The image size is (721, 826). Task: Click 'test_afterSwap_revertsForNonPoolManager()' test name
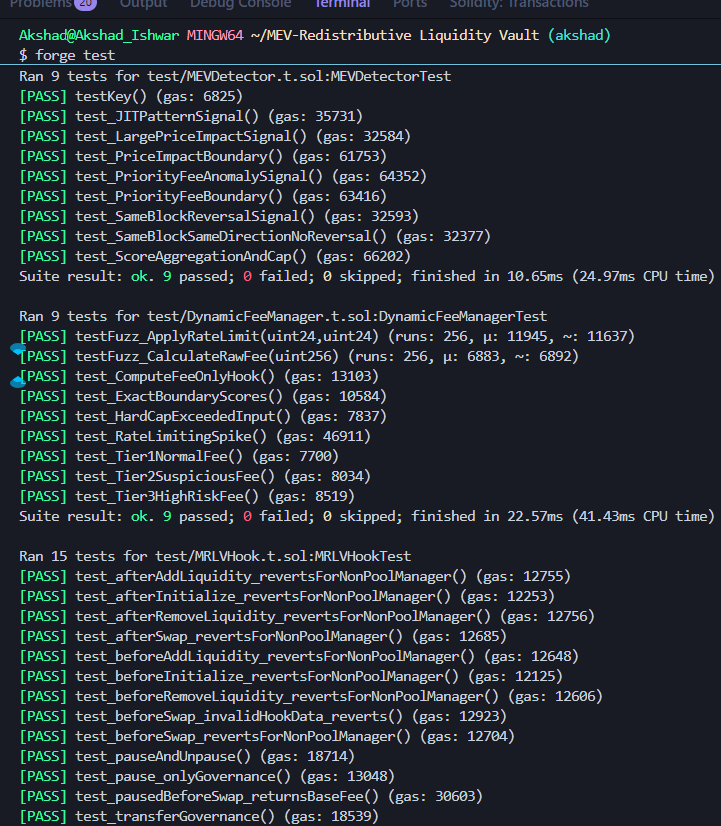pyautogui.click(x=239, y=637)
